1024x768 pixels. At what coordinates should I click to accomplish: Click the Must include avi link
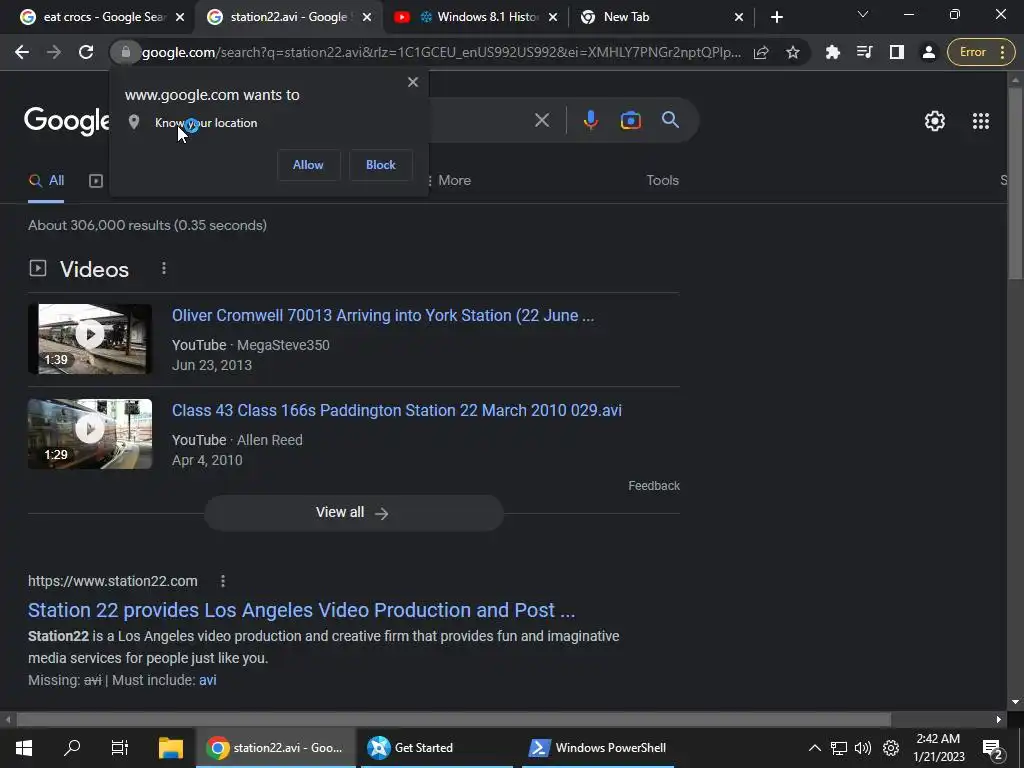[208, 680]
